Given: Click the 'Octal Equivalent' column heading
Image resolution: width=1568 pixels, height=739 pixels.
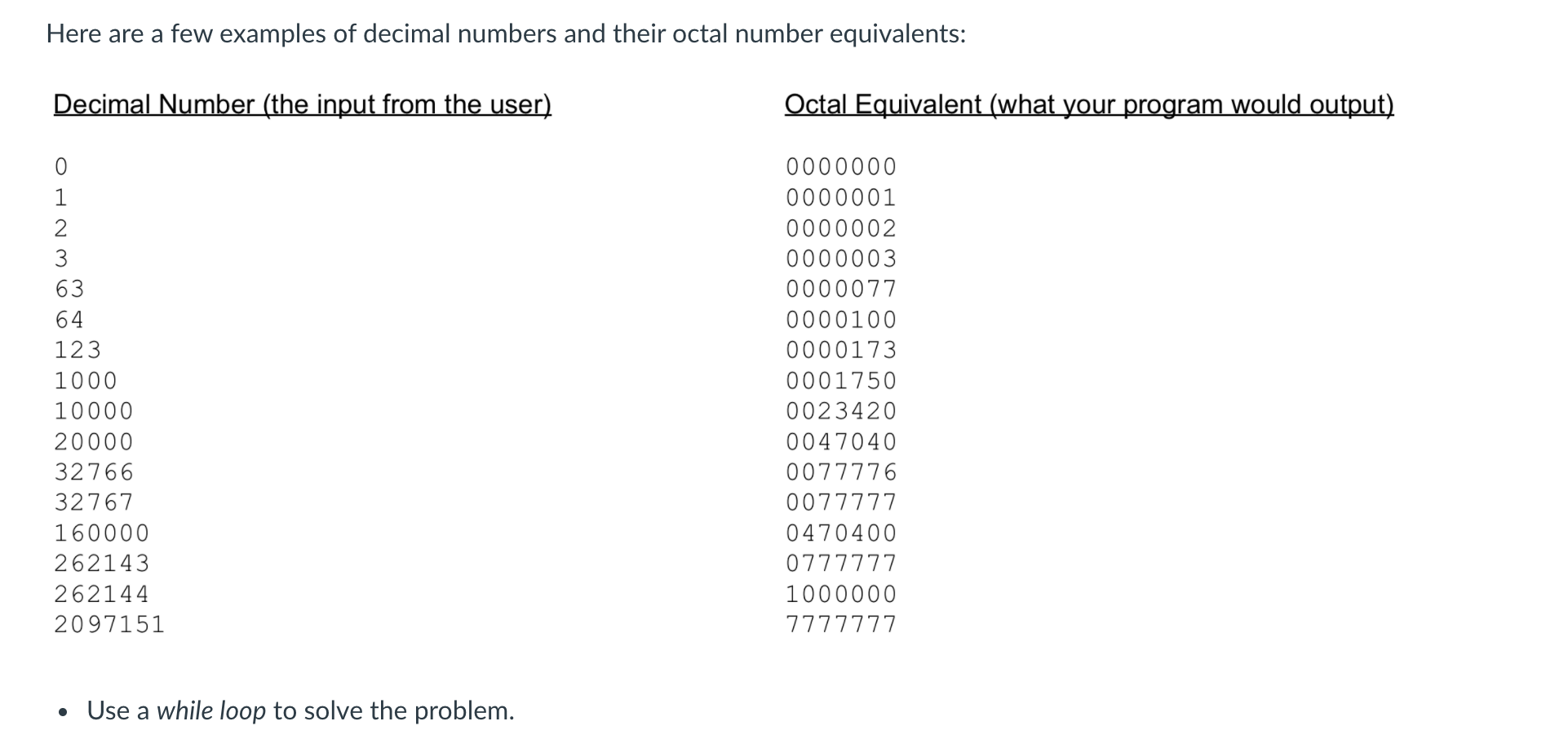Looking at the screenshot, I should coord(1088,104).
